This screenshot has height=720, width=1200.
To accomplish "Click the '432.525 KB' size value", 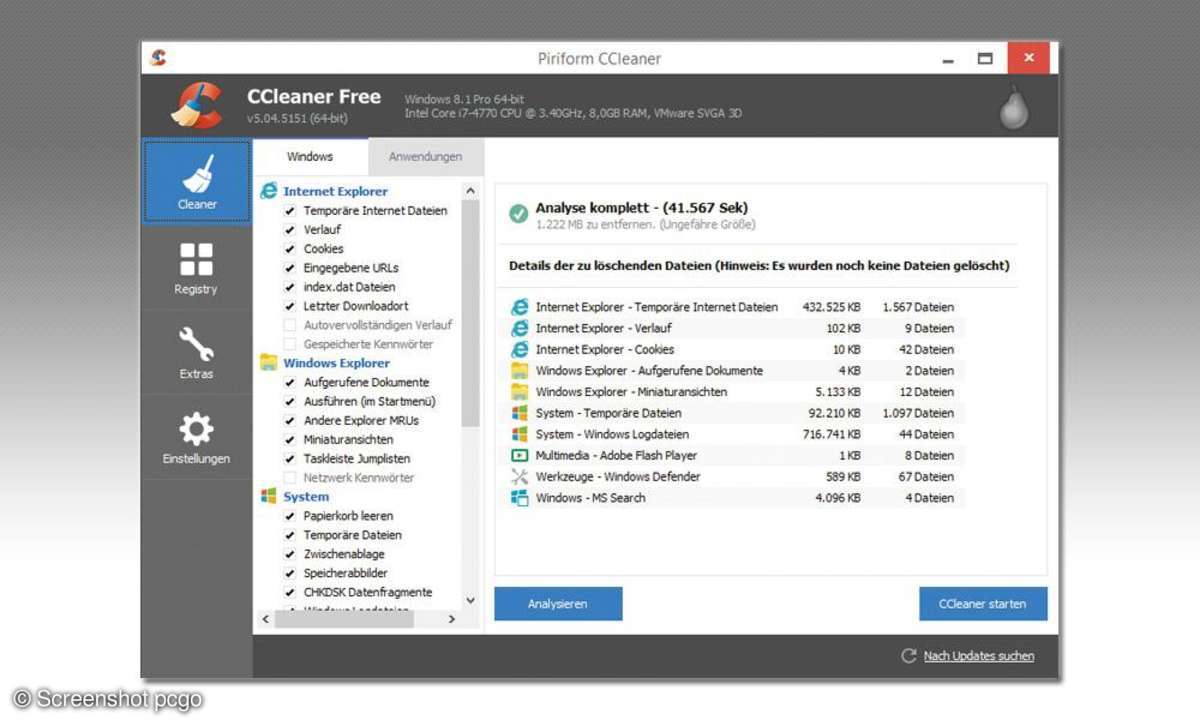I will coord(831,307).
